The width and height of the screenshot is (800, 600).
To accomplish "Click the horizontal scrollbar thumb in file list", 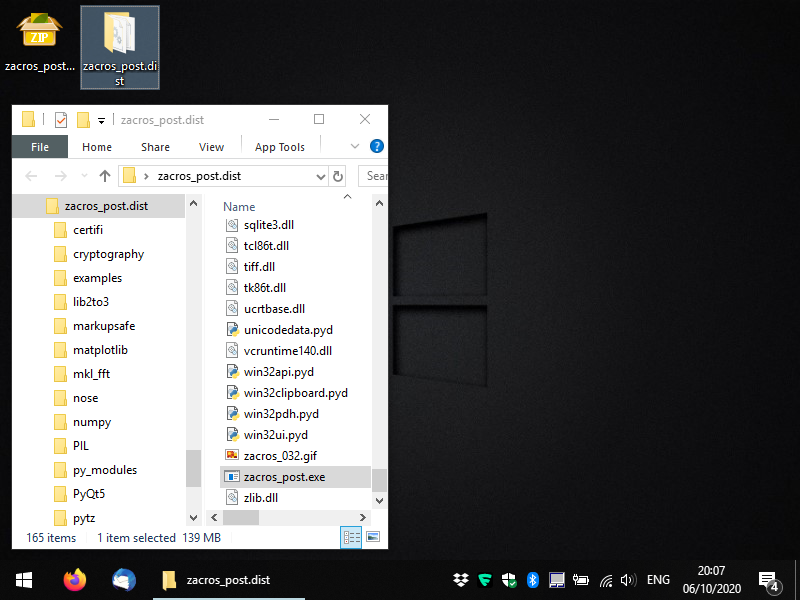I will pos(240,518).
